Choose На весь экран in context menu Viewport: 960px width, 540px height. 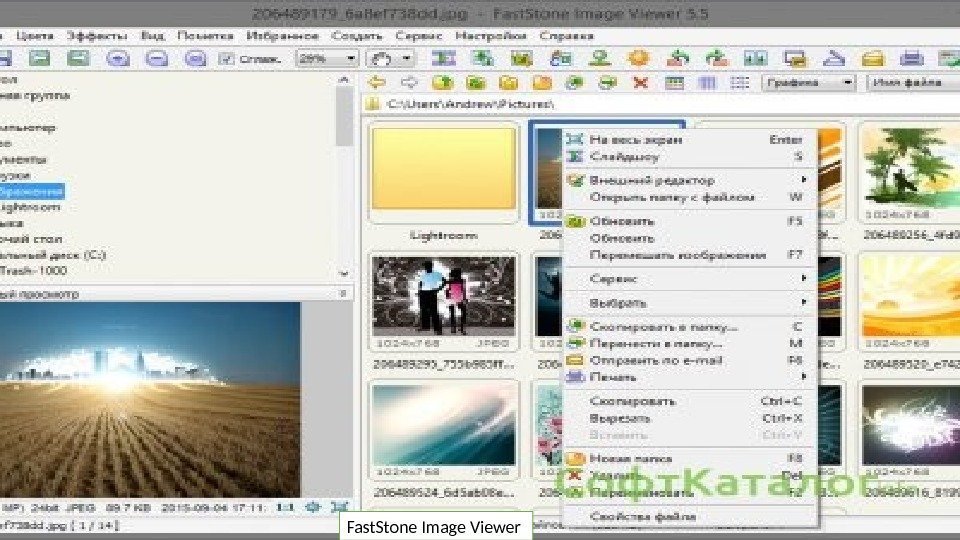(689, 140)
